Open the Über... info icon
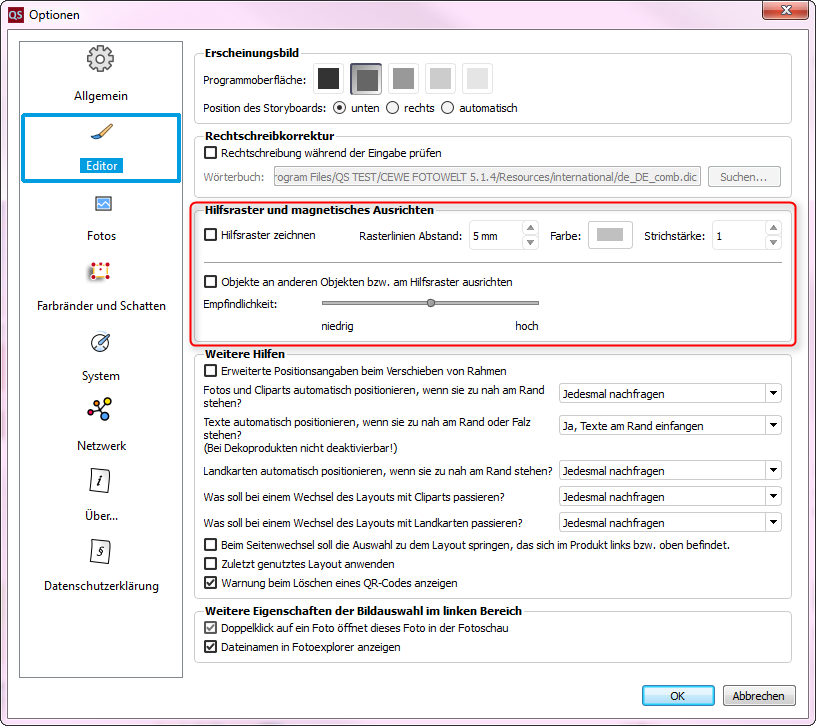 tap(100, 481)
